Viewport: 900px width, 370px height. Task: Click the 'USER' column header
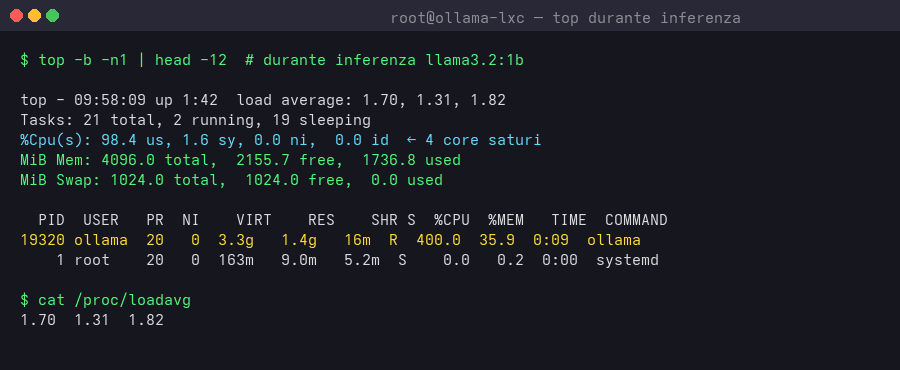[101, 220]
